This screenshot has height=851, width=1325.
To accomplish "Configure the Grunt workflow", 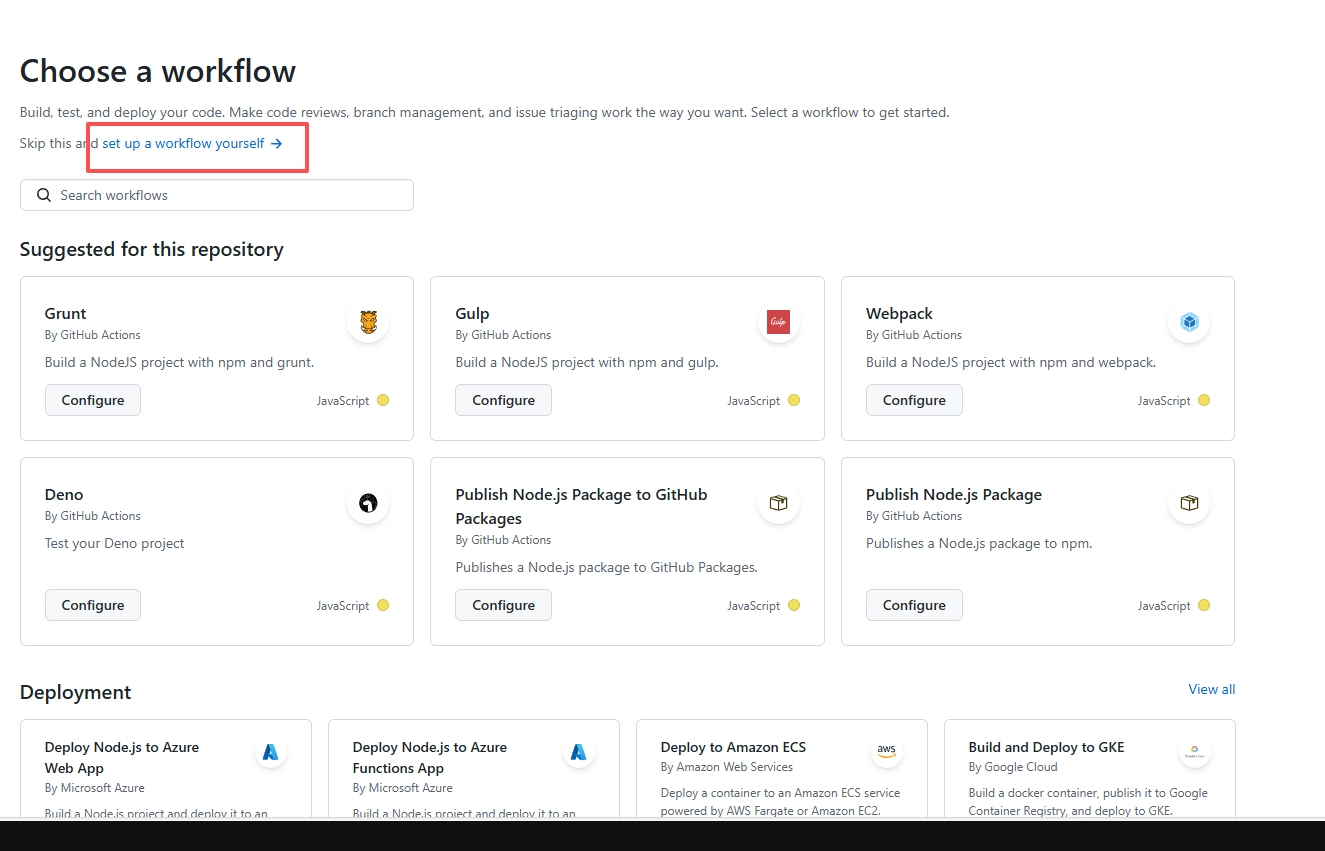I will click(x=93, y=400).
